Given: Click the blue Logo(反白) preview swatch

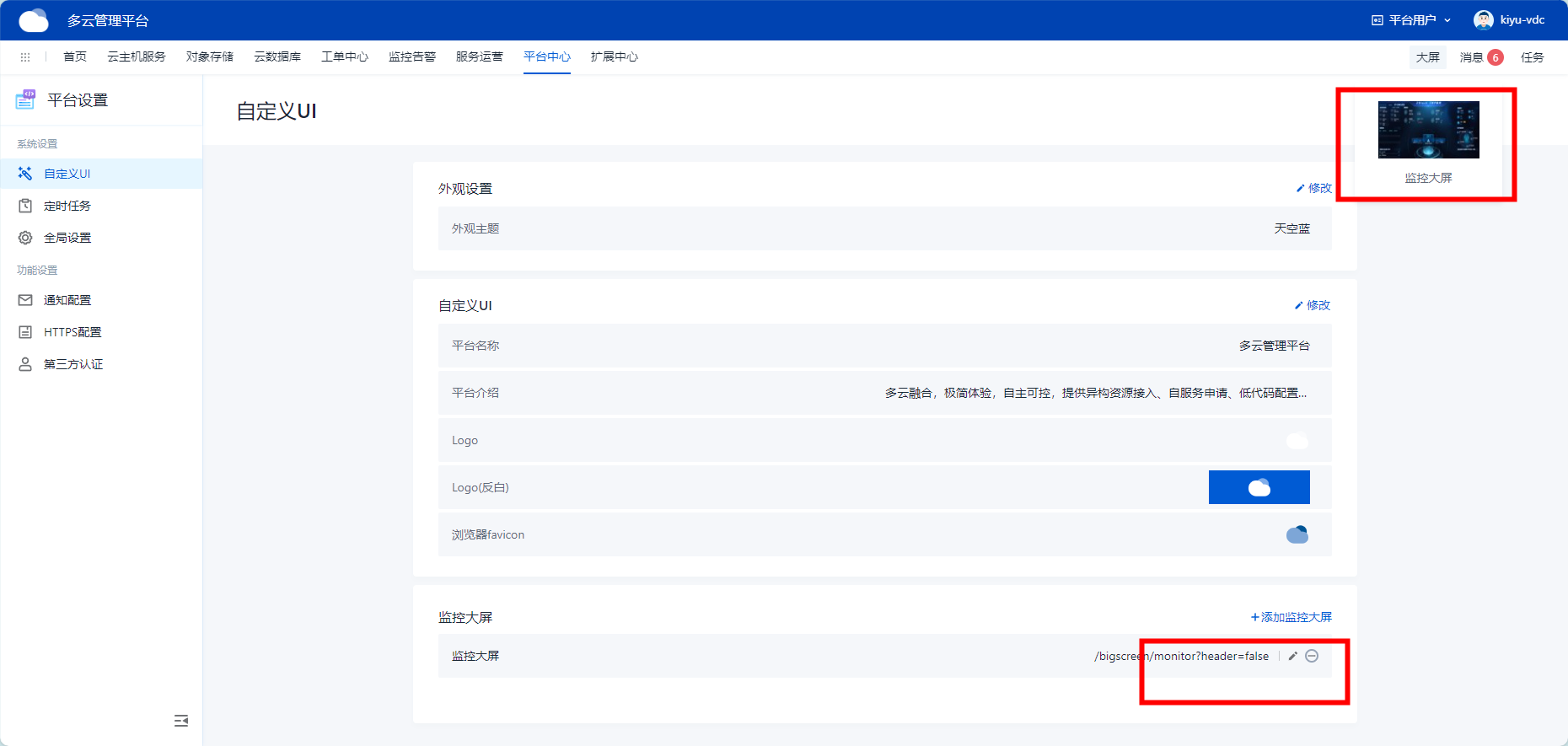Looking at the screenshot, I should (x=1259, y=487).
